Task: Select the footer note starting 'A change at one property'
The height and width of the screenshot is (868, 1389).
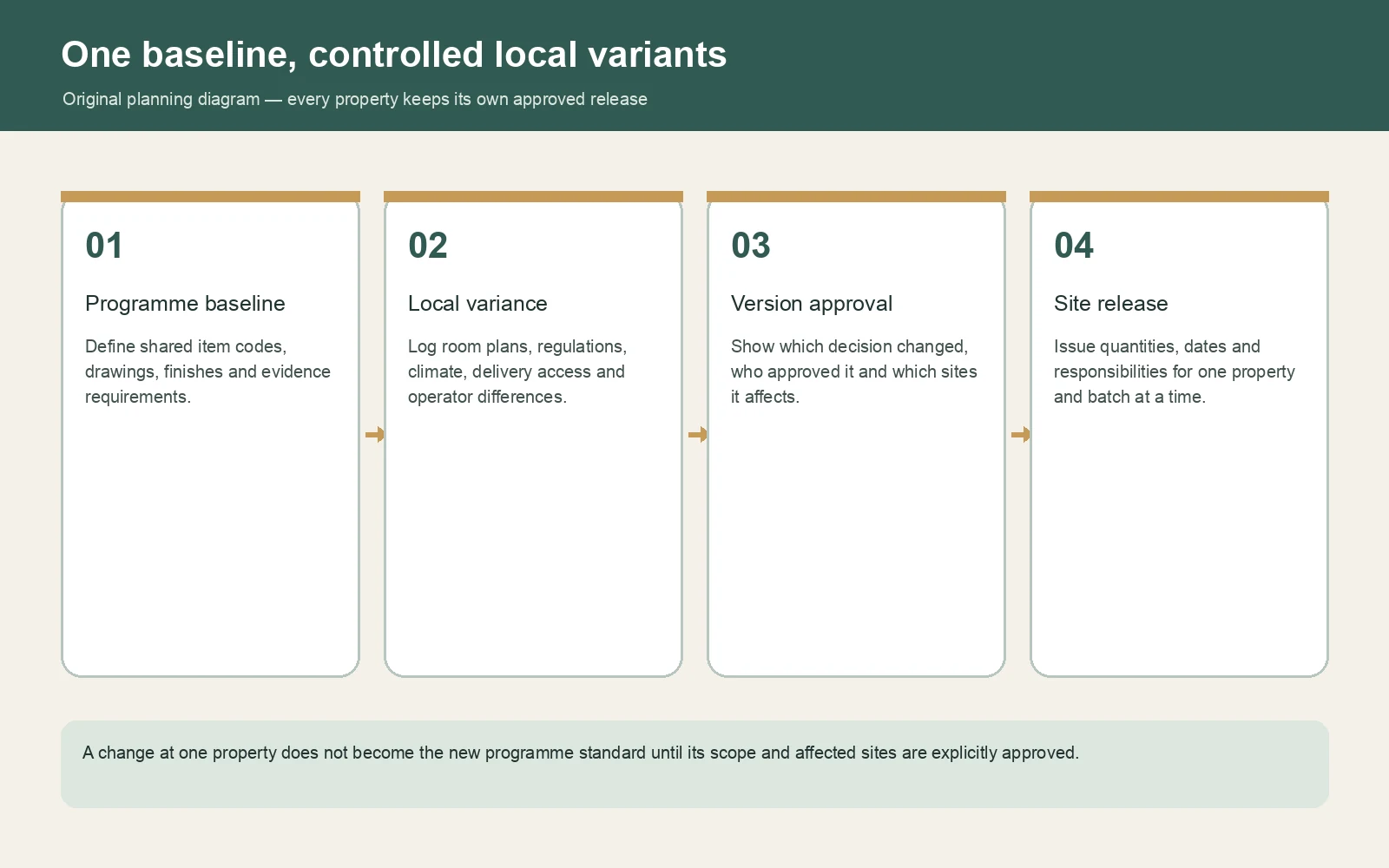Action: click(x=581, y=753)
